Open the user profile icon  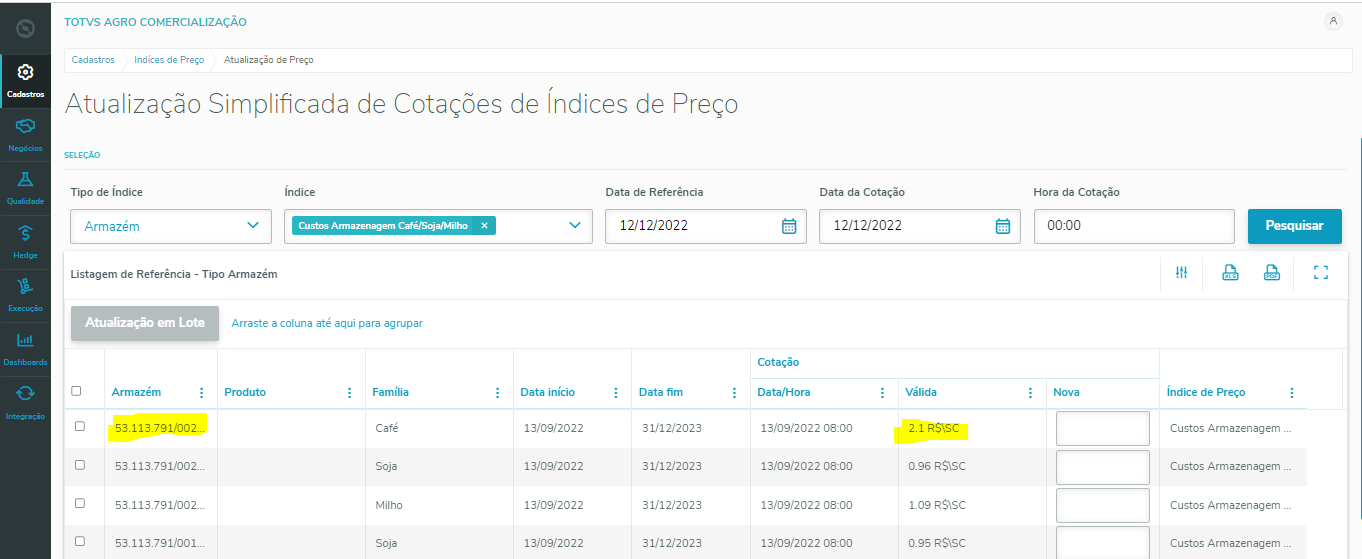(x=1332, y=21)
